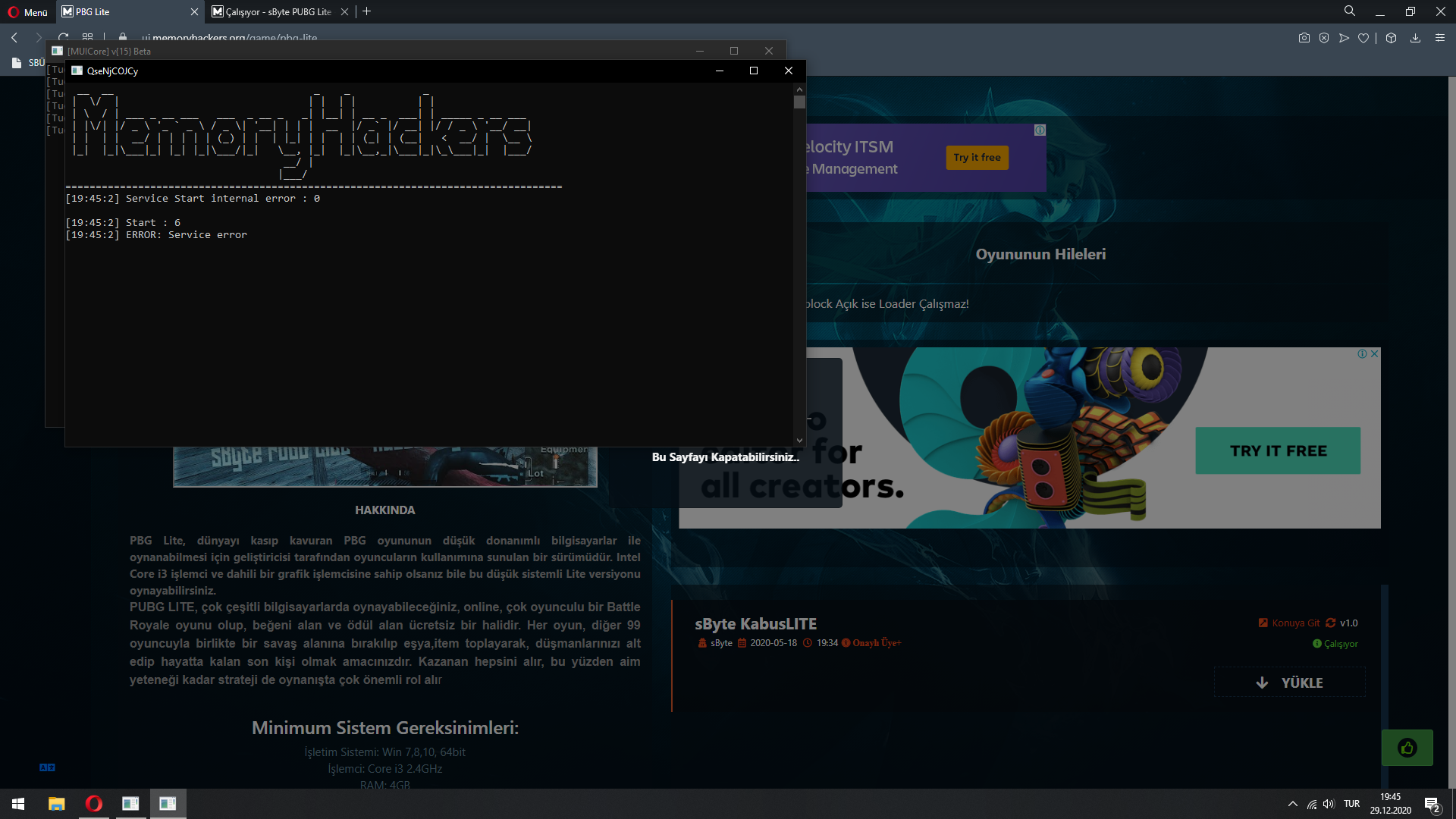
Task: Close the [MUICore] Beta window
Action: 769,51
